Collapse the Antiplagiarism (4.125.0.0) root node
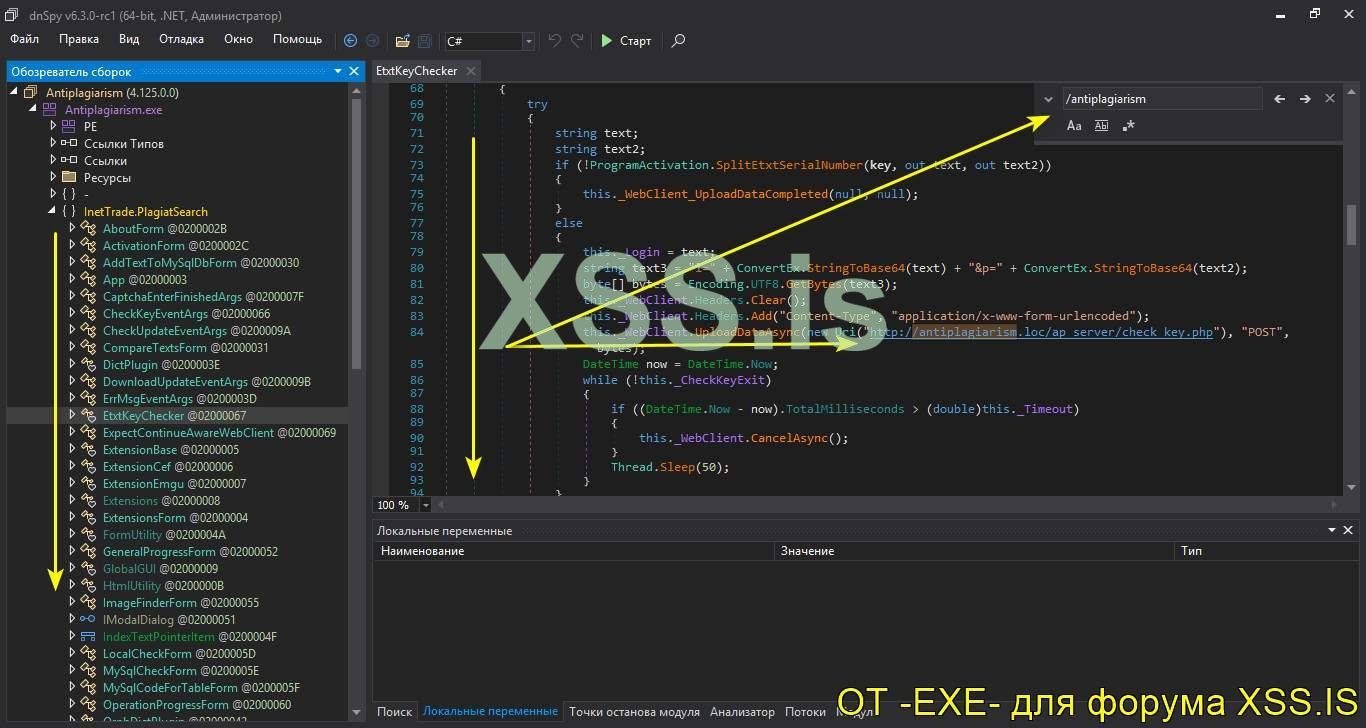Screen dimensions: 1366x728 (15, 93)
